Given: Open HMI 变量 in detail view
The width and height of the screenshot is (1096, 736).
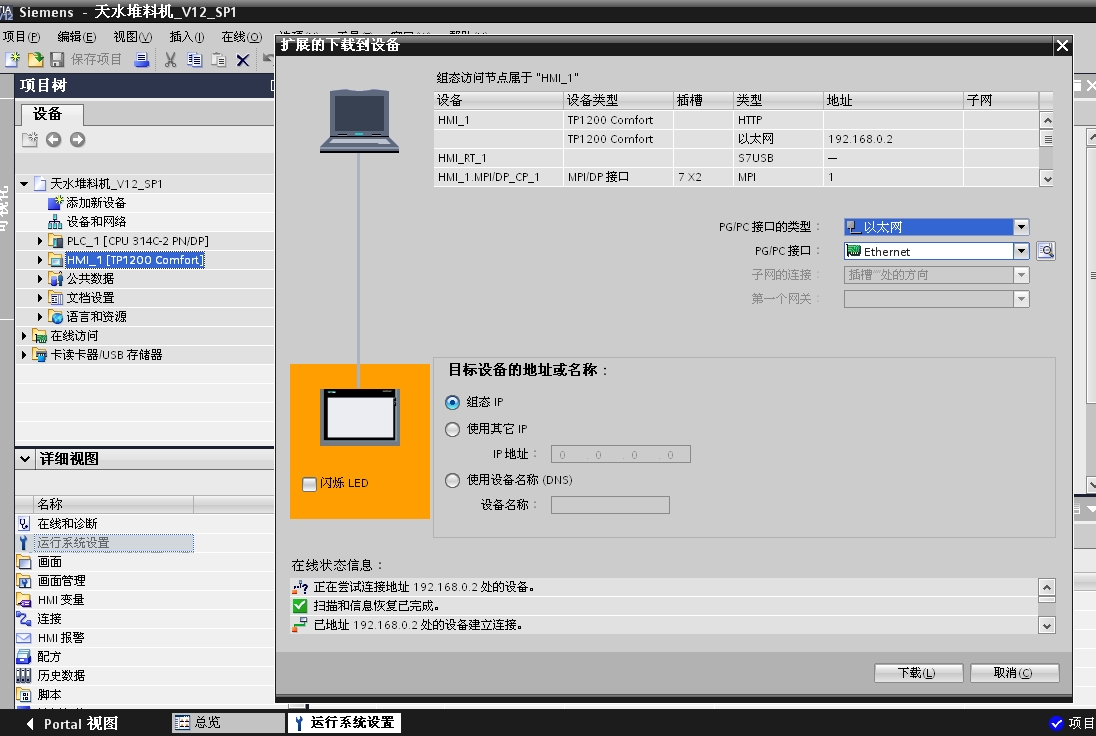Looking at the screenshot, I should (x=61, y=600).
